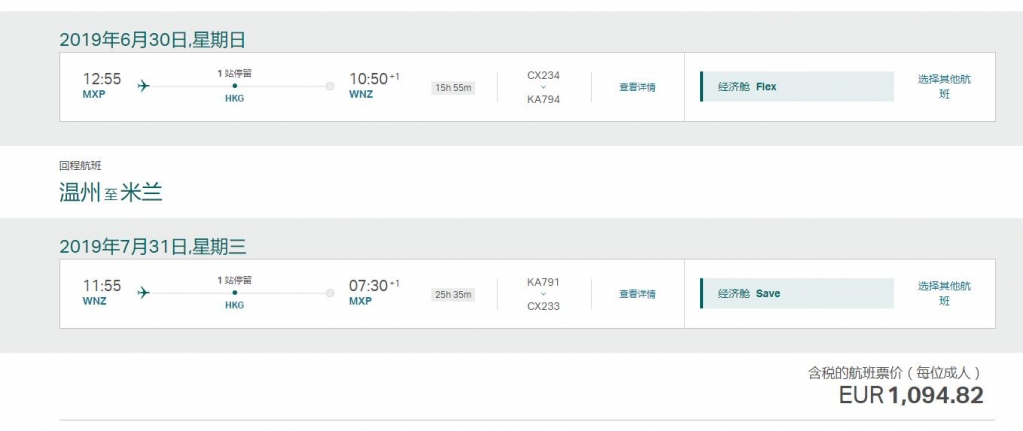
Task: Click the 15h 55m duration badge
Action: pos(453,88)
